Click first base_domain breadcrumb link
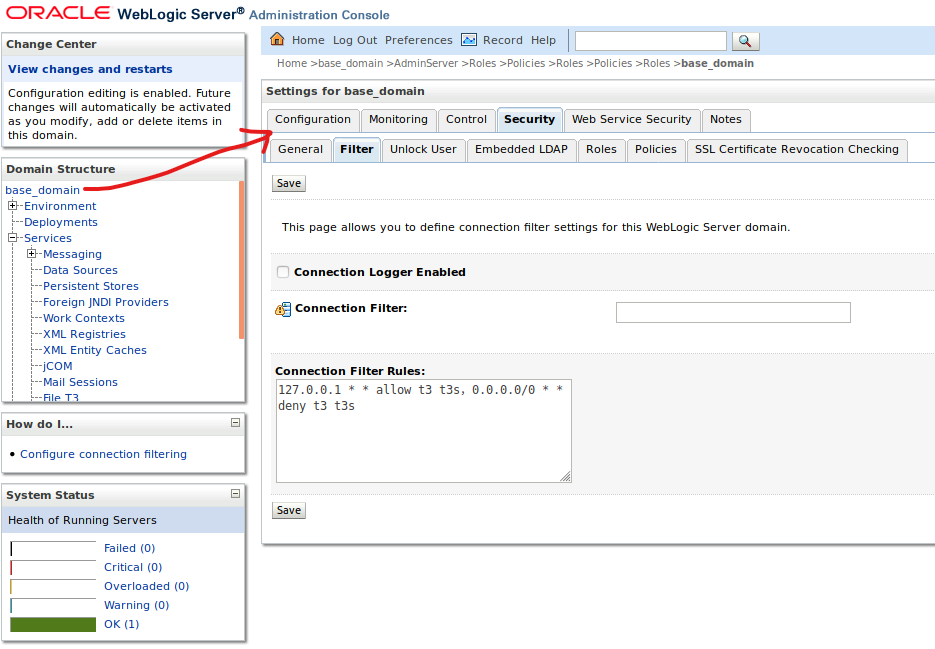935x649 pixels. click(351, 63)
